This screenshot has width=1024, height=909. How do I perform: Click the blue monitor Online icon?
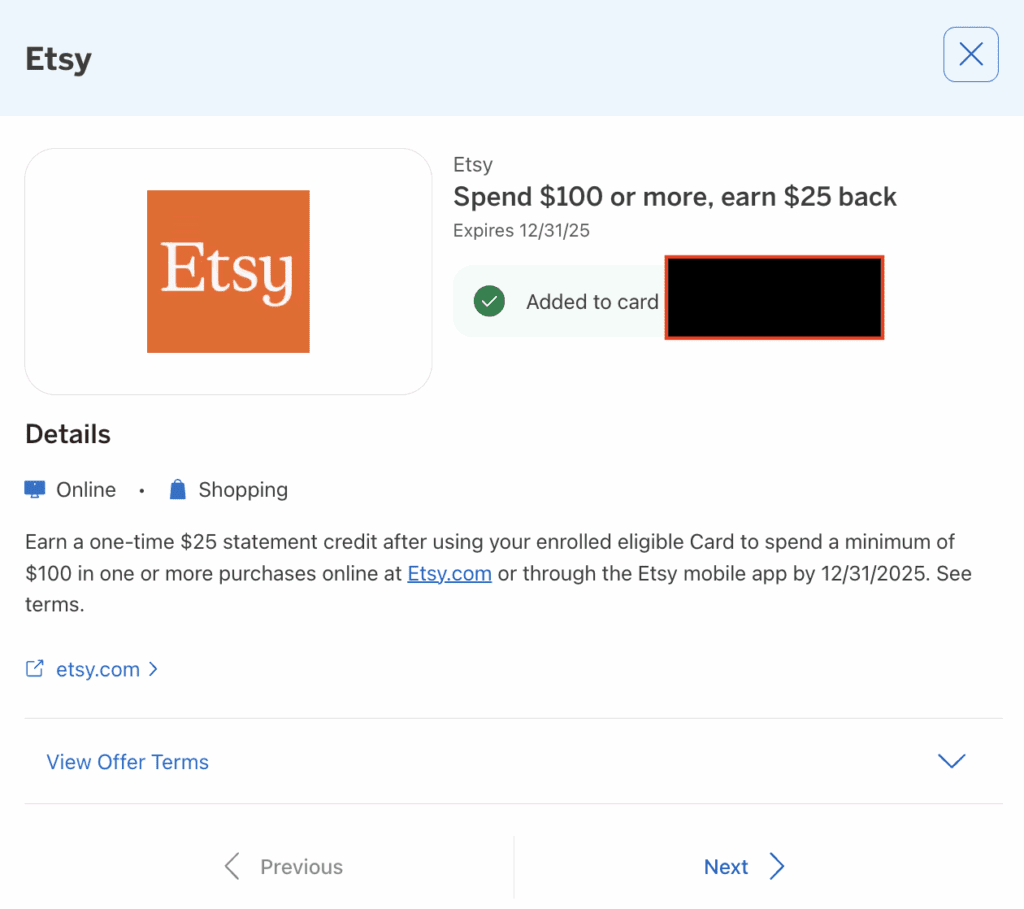(x=35, y=489)
